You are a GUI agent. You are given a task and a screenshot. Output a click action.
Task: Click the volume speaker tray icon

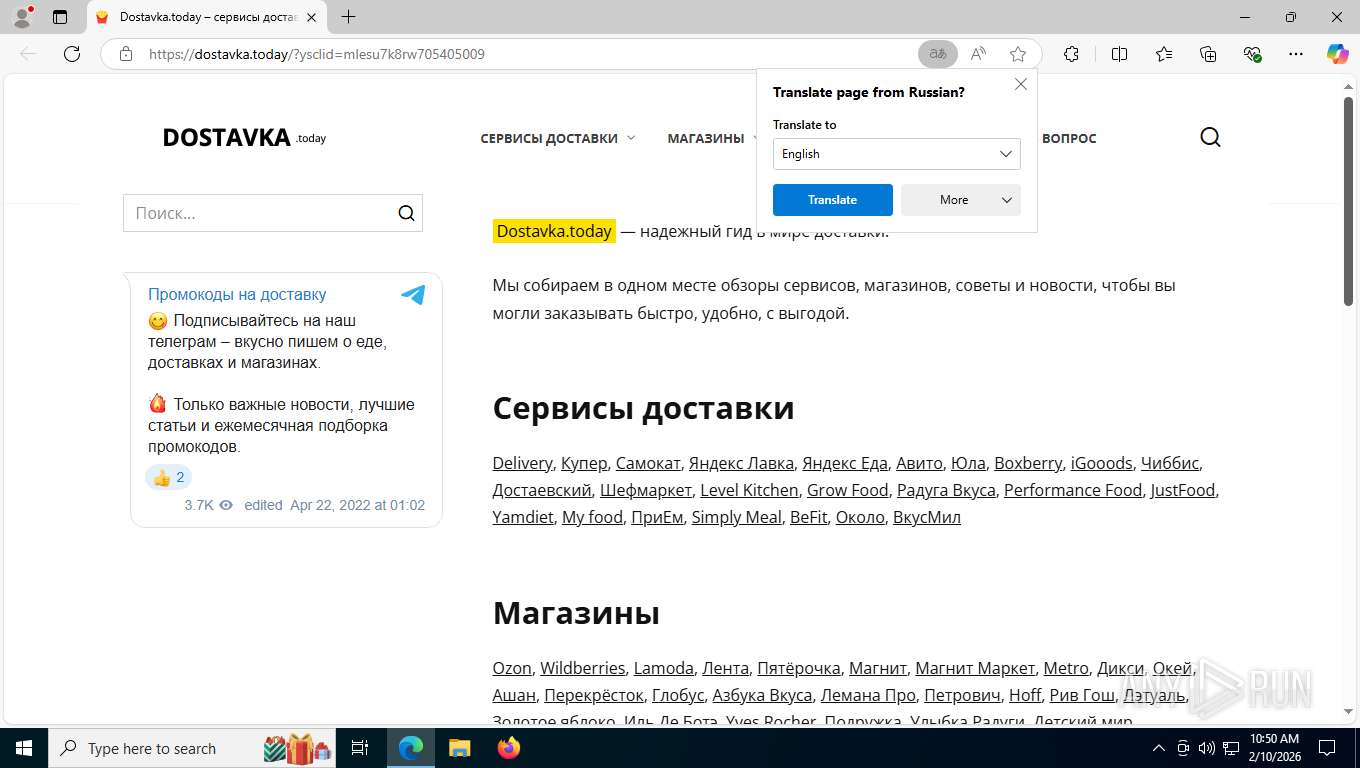click(1207, 748)
